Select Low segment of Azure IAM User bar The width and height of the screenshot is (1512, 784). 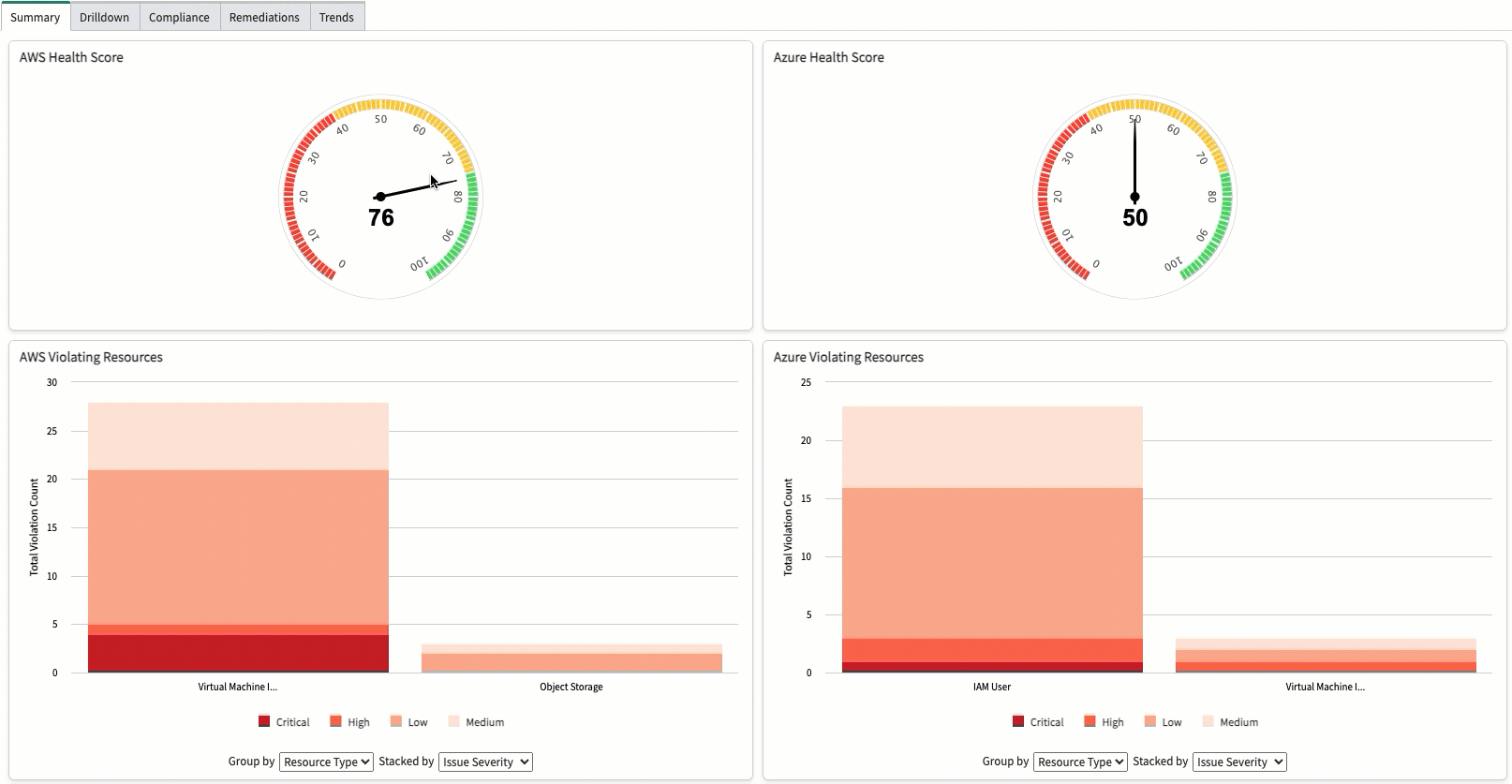point(992,563)
